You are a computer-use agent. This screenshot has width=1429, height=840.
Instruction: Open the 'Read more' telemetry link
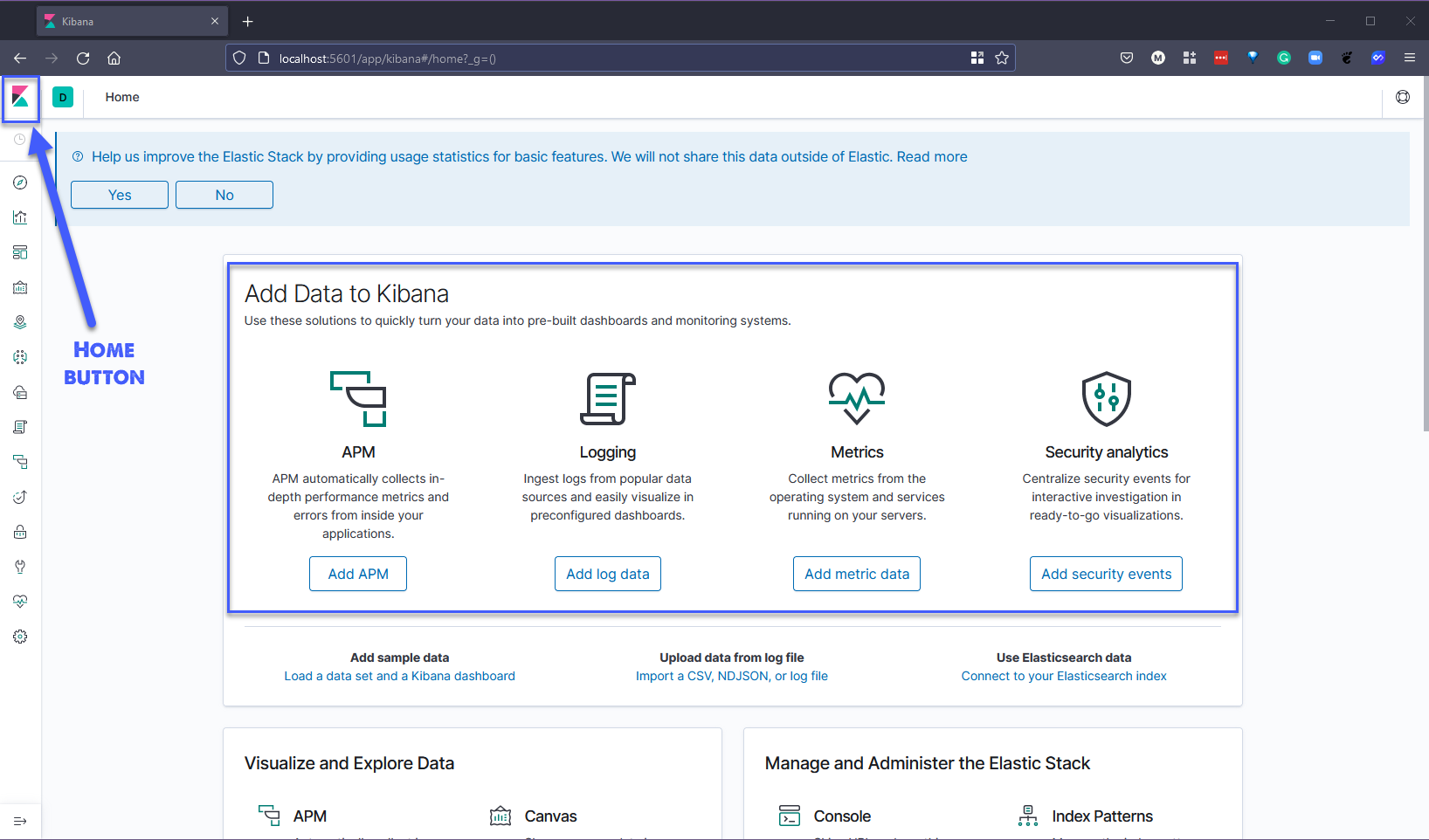pyautogui.click(x=932, y=157)
